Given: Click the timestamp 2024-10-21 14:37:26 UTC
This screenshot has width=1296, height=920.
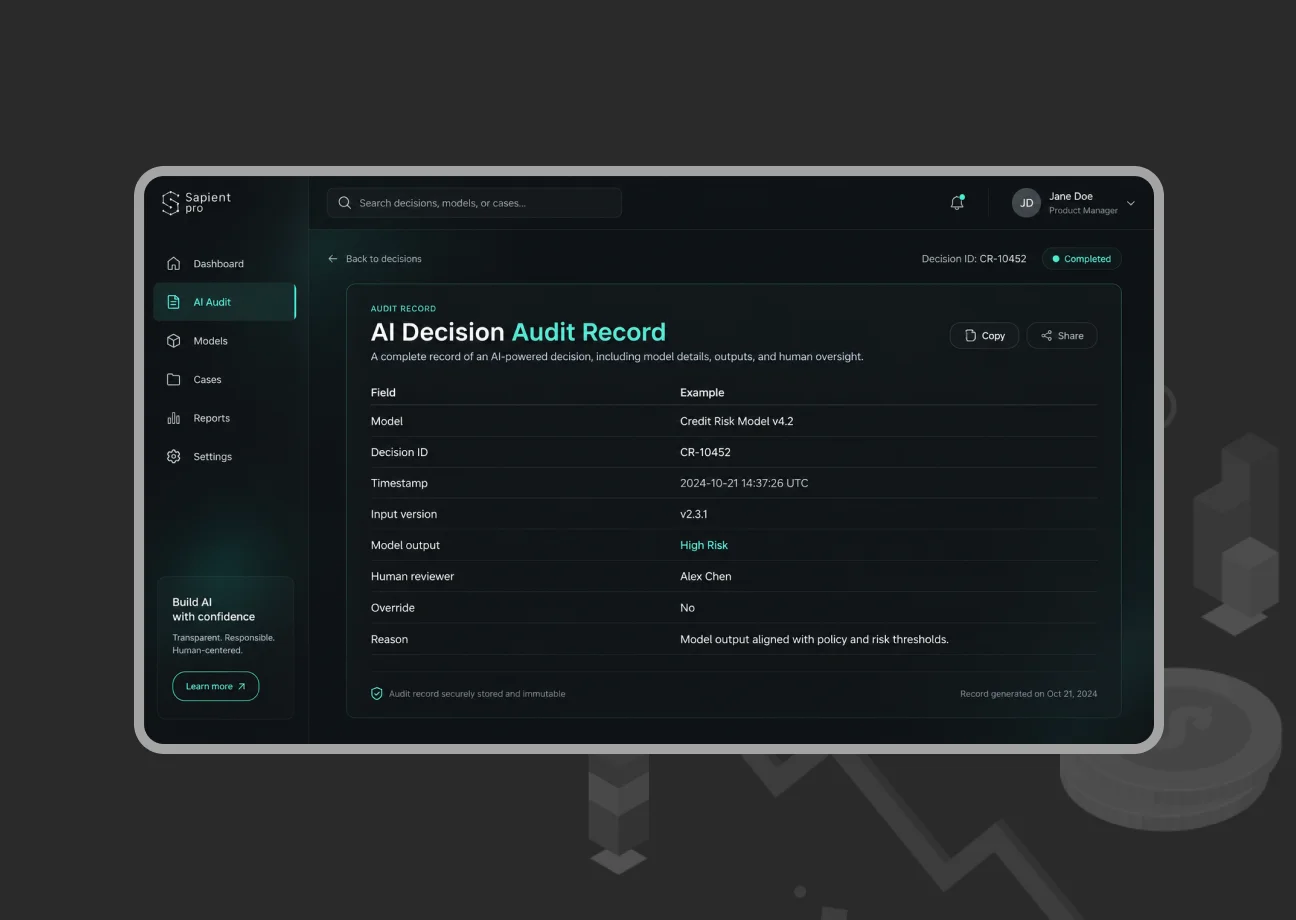Looking at the screenshot, I should click(744, 483).
